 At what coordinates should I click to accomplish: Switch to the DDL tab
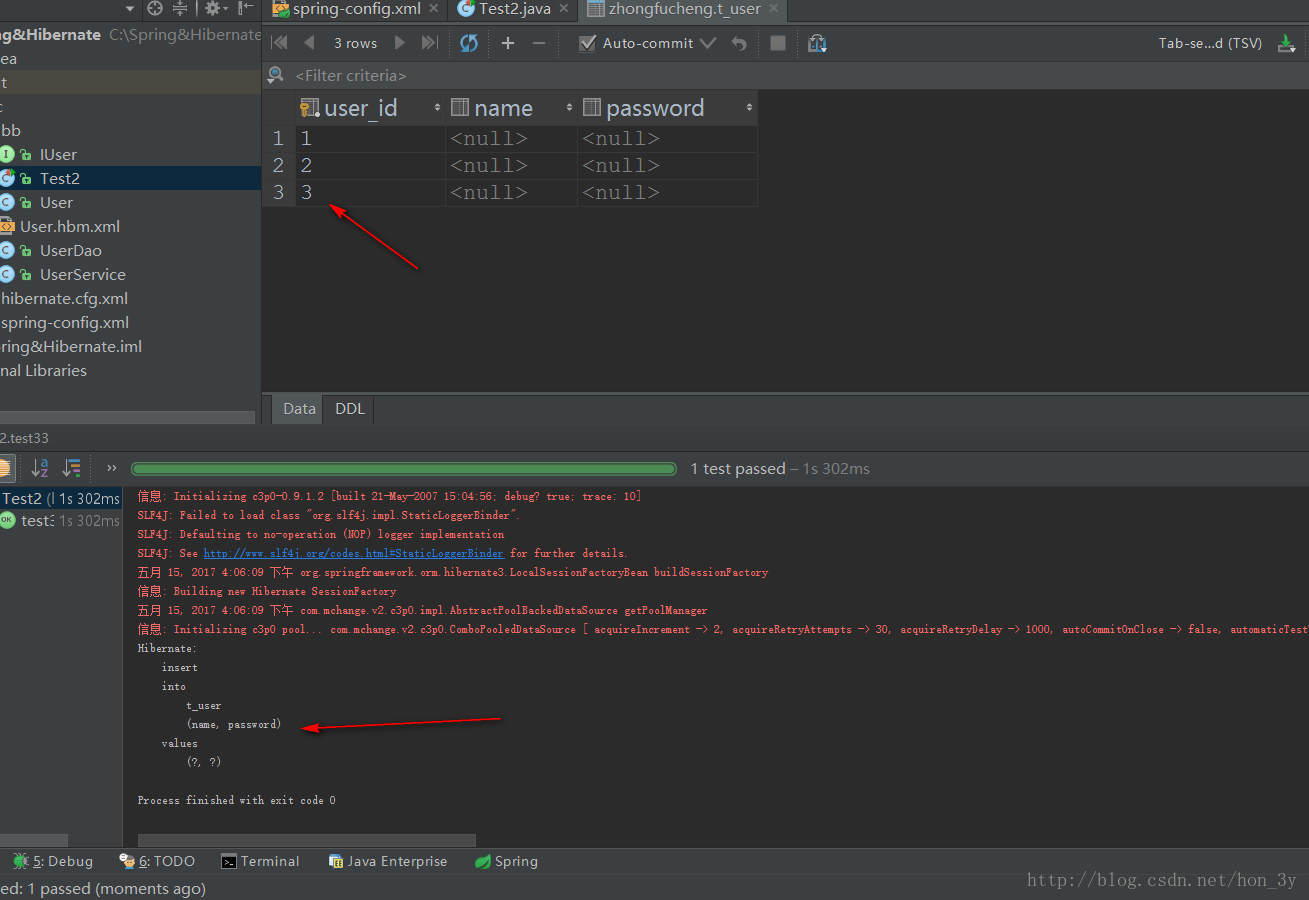[x=350, y=408]
